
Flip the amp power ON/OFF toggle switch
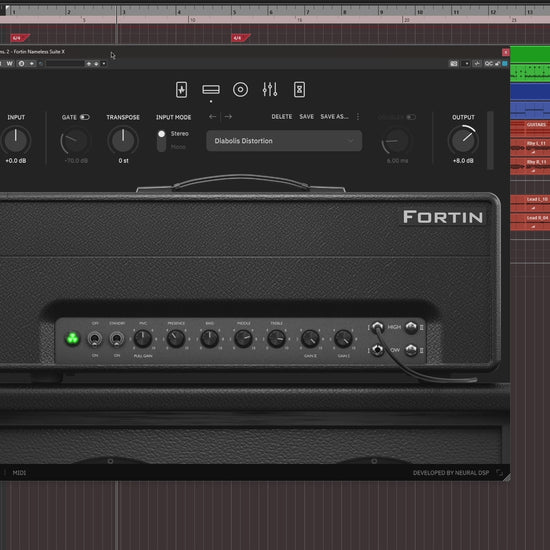[95, 339]
